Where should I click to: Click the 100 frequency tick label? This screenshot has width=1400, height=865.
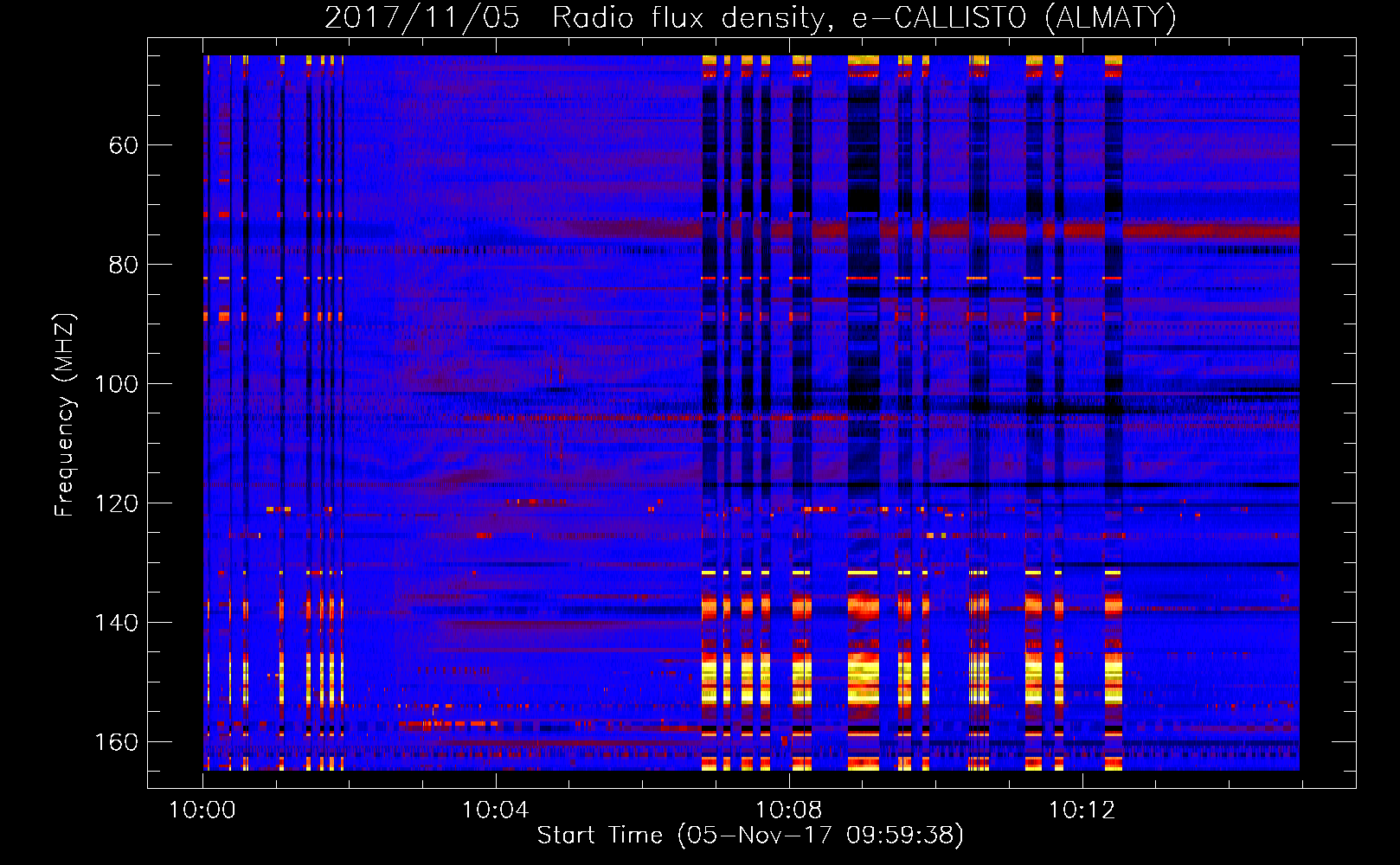116,384
